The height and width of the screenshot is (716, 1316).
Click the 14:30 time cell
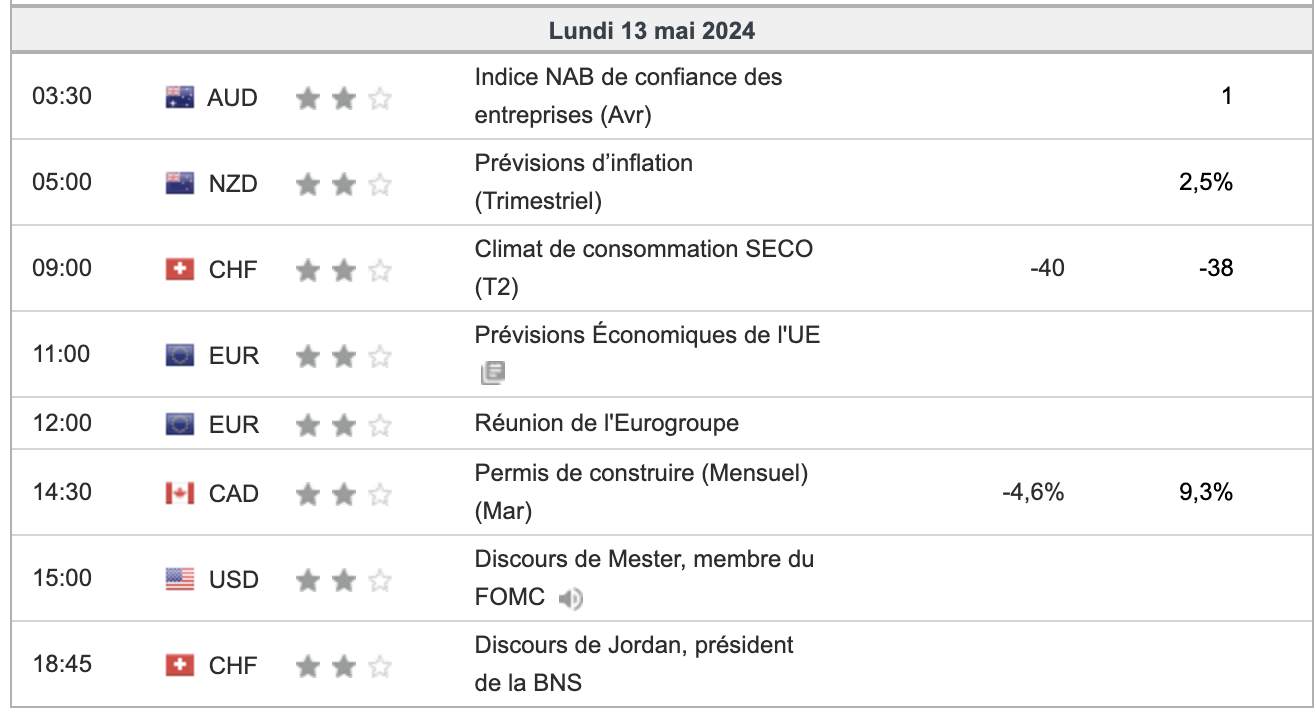tap(61, 492)
